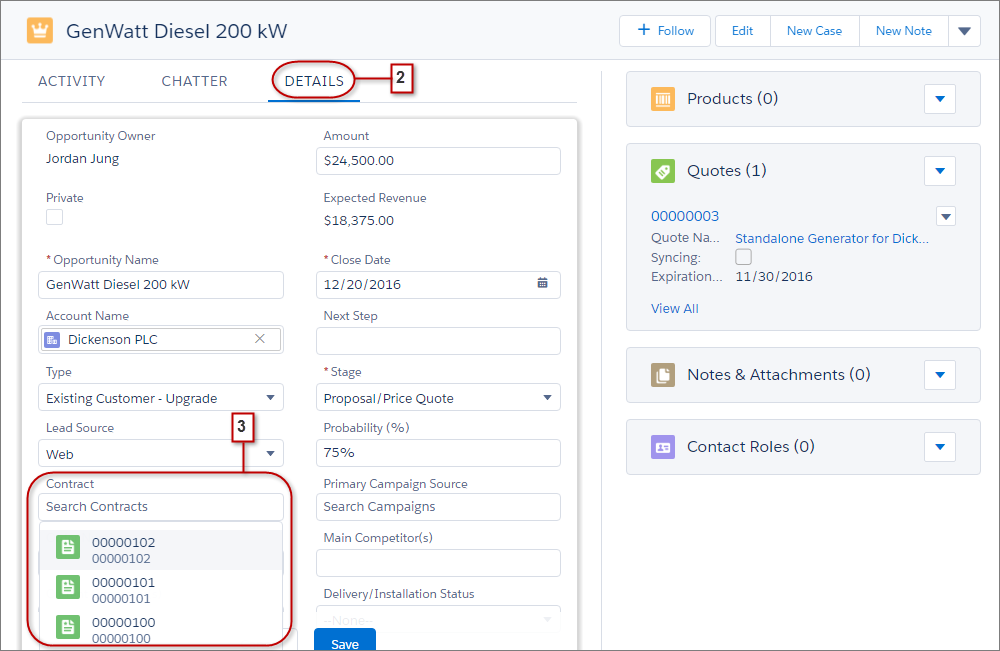Click the Contact Roles (0) title
Image resolution: width=1000 pixels, height=651 pixels.
[x=751, y=447]
